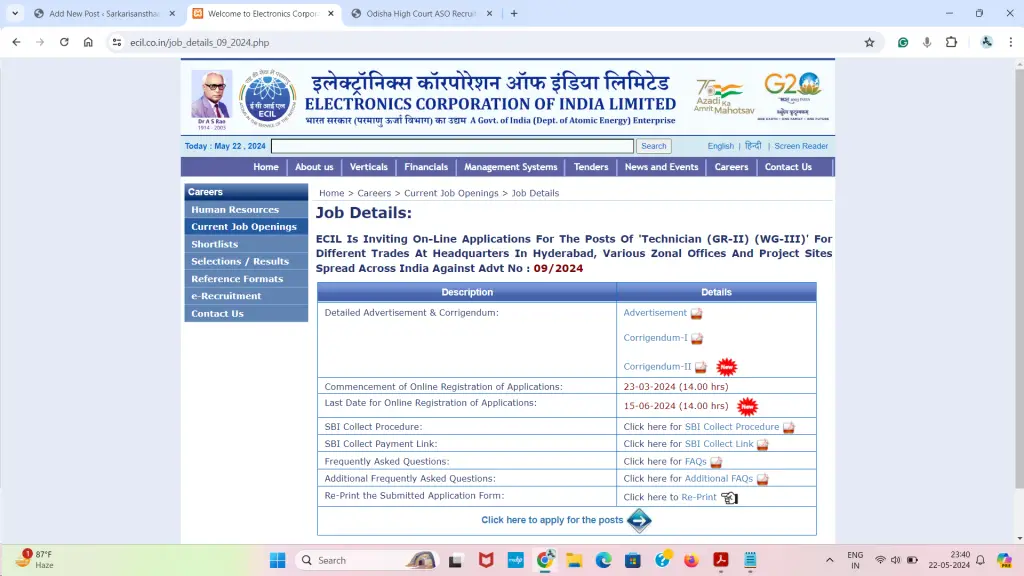Click the microphone icon in toolbar
Viewport: 1024px width, 576px height.
(x=927, y=42)
